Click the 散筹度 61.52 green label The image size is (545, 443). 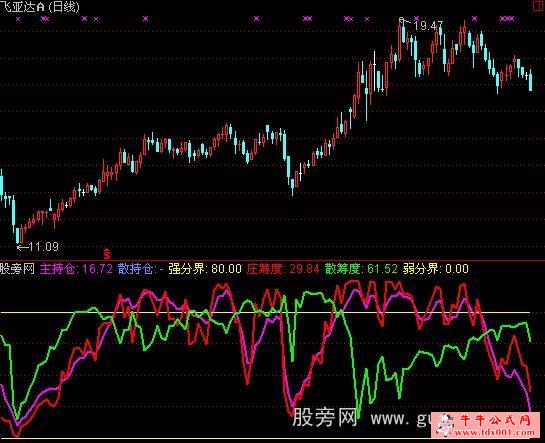[x=361, y=269]
